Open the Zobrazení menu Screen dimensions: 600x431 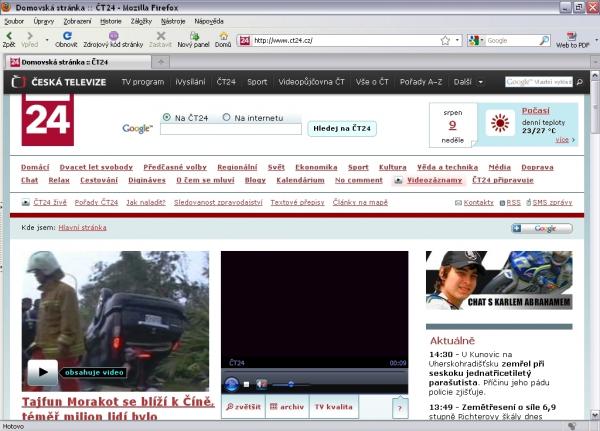coord(77,21)
